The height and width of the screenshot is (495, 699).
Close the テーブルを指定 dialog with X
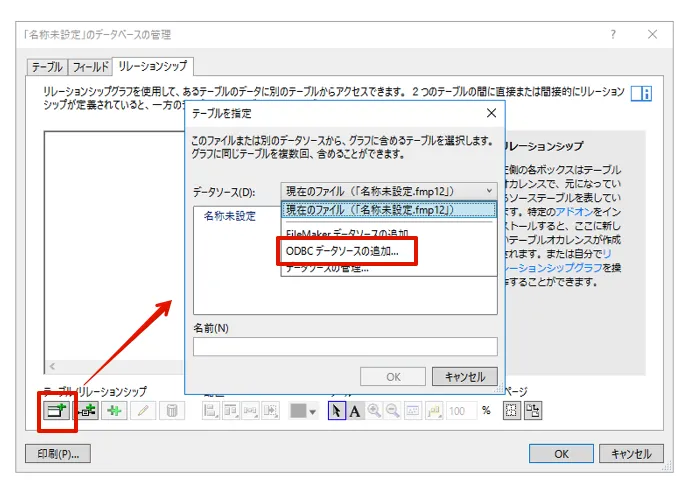point(491,113)
